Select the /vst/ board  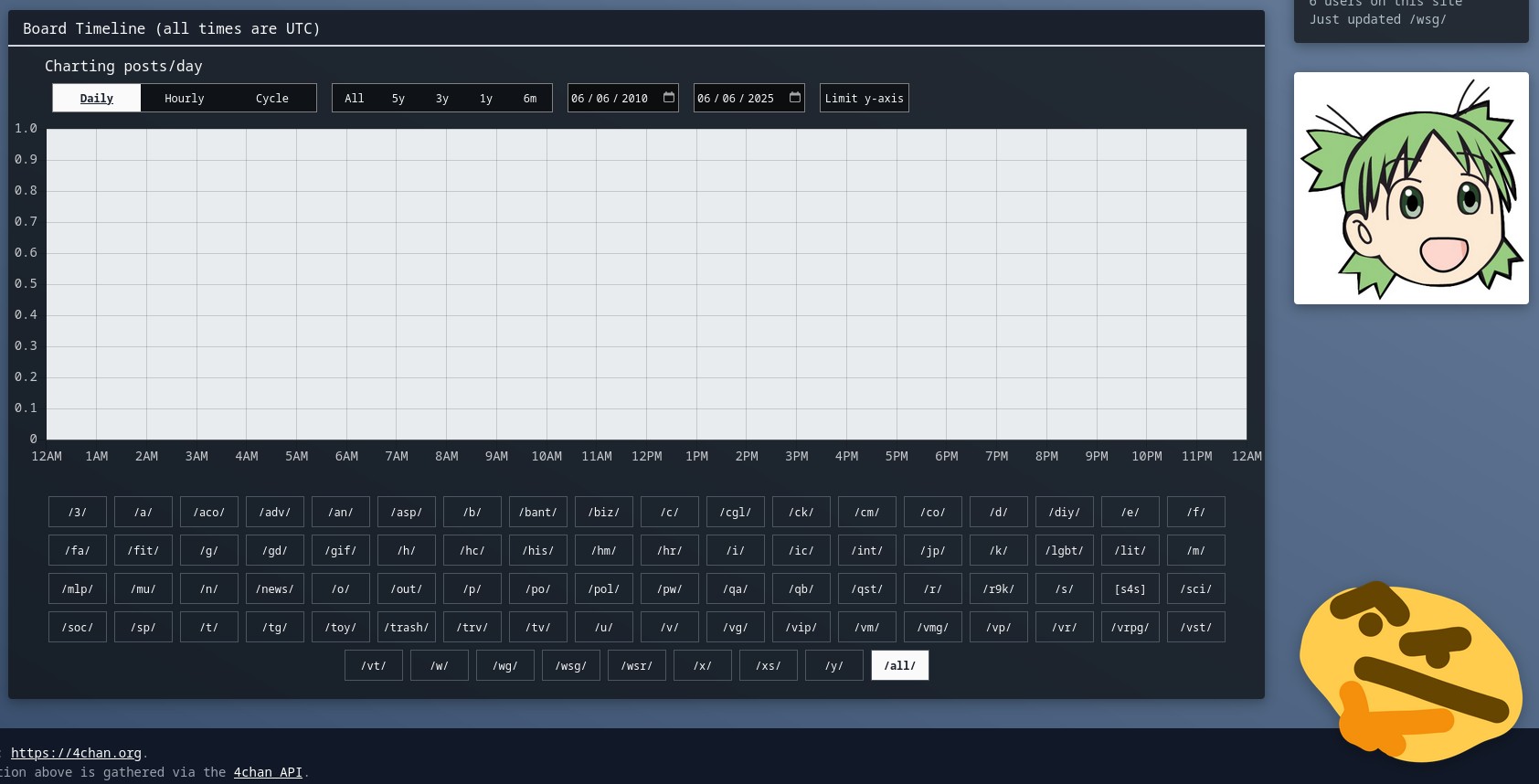[1196, 627]
